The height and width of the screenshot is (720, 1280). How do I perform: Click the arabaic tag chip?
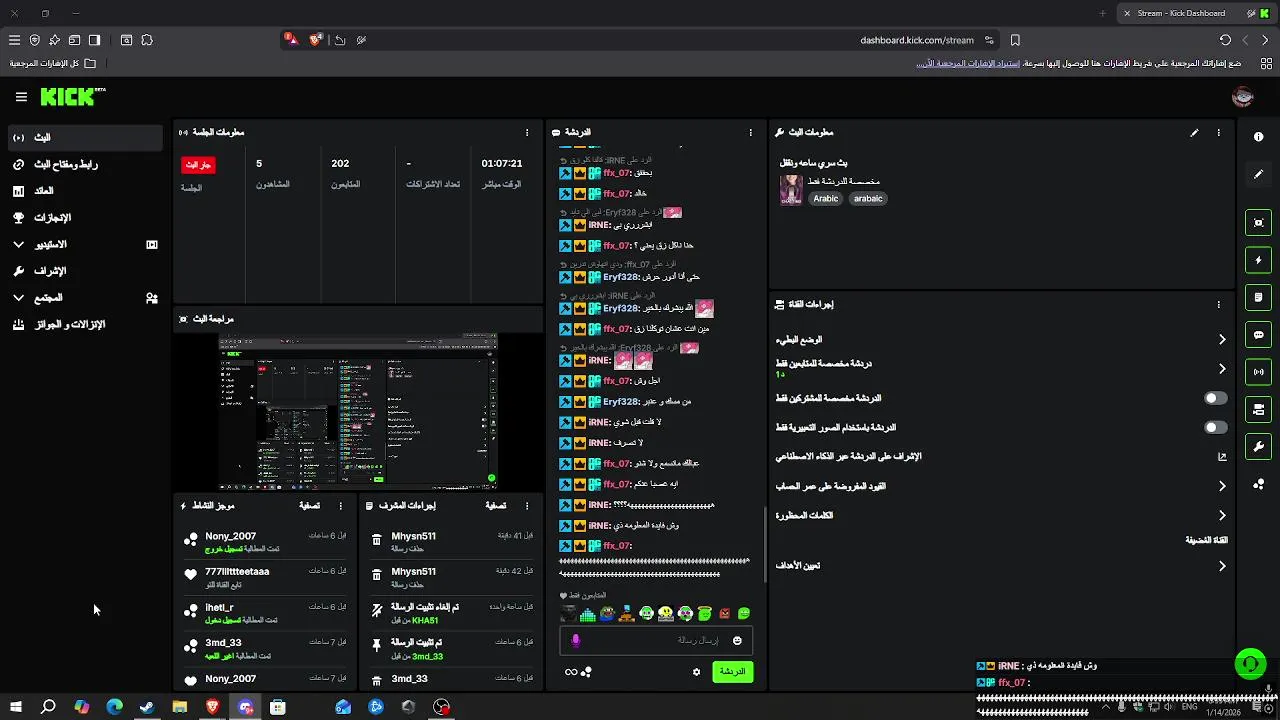[868, 199]
